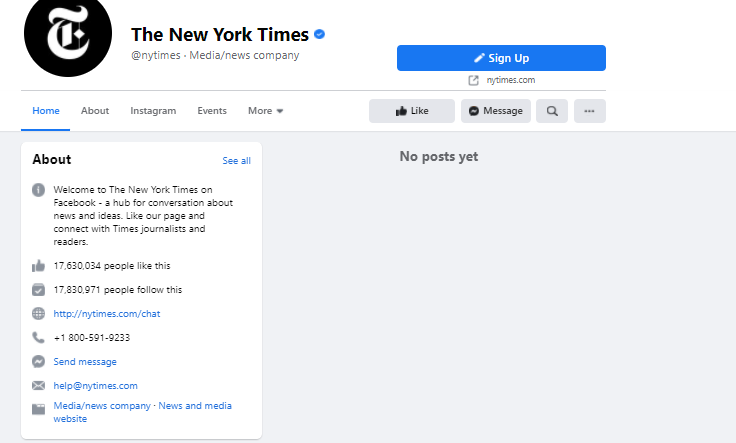Click the help@nytimes.com email link
736x443 pixels.
[95, 386]
